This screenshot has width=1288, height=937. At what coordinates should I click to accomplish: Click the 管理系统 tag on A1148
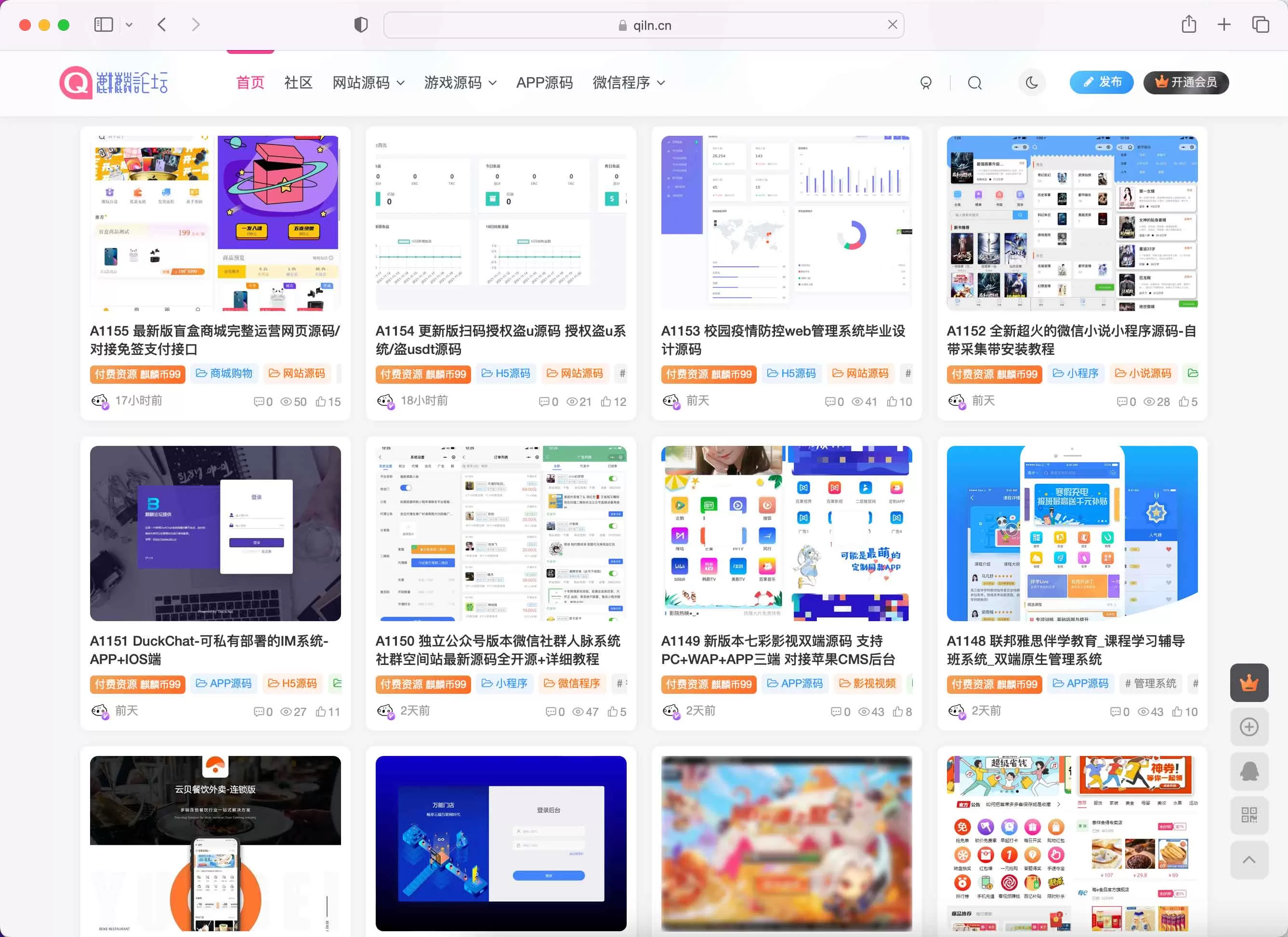tap(1150, 683)
